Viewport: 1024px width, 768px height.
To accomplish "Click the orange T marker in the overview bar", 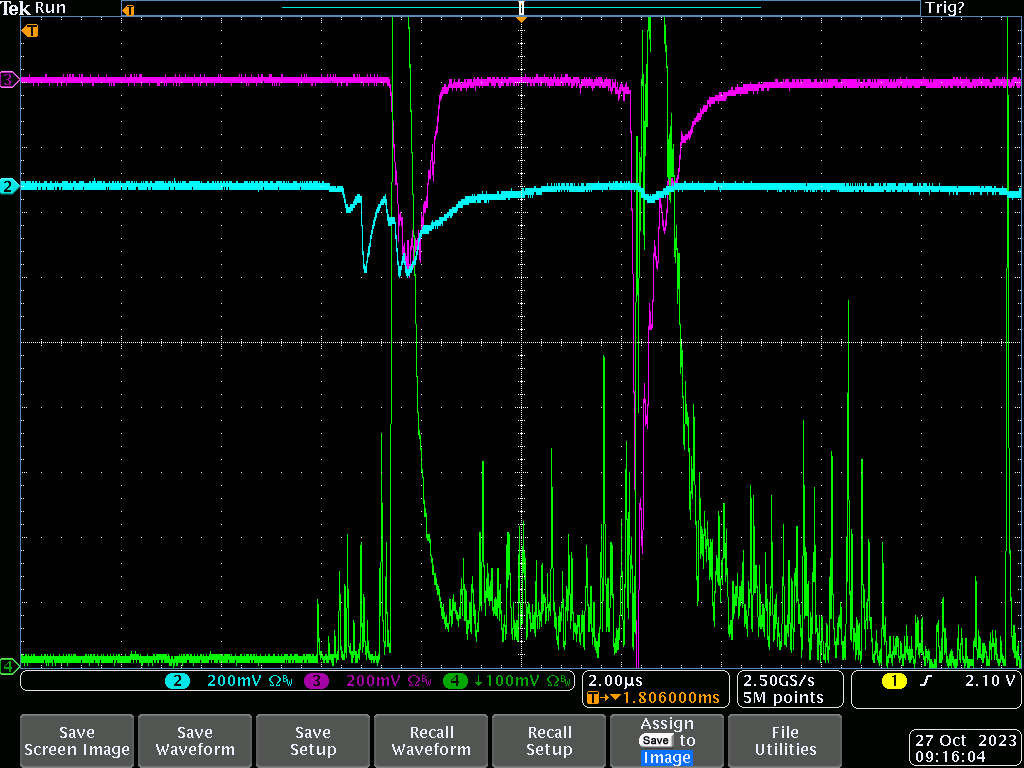I will pyautogui.click(x=128, y=9).
